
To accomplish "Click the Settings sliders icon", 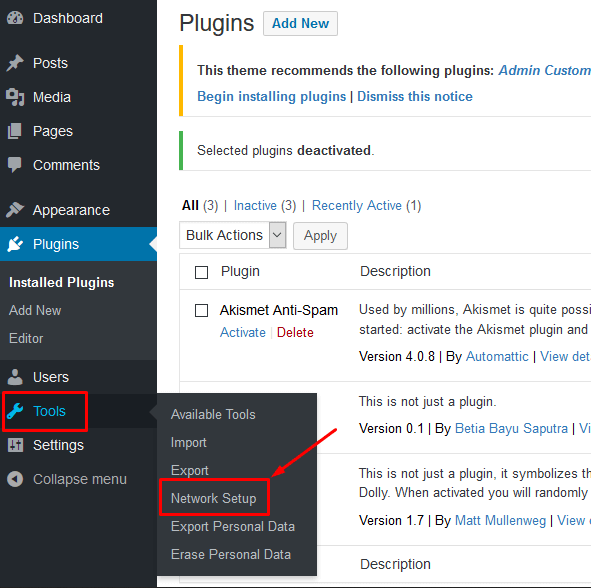I will [15, 445].
